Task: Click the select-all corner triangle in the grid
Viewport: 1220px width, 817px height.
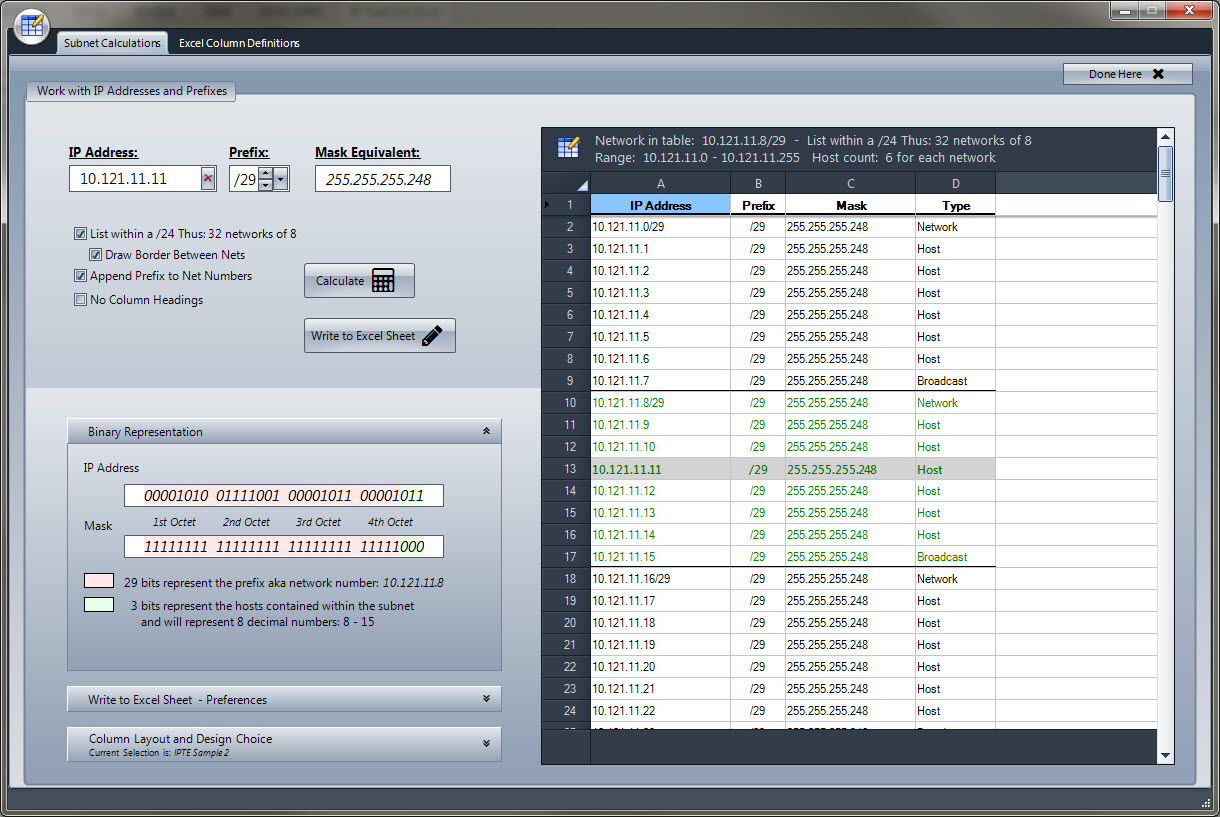Action: click(x=583, y=185)
